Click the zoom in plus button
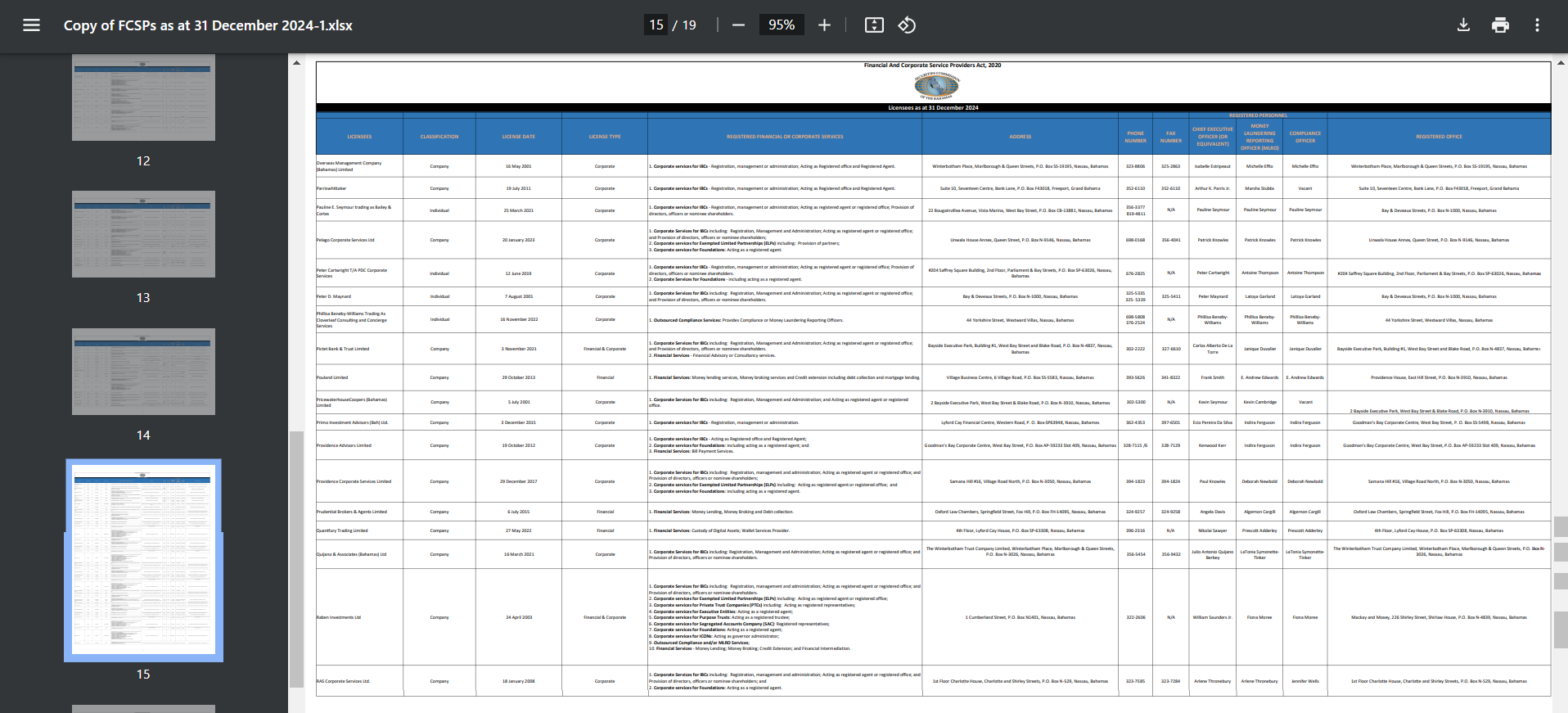The width and height of the screenshot is (1568, 713). [824, 25]
